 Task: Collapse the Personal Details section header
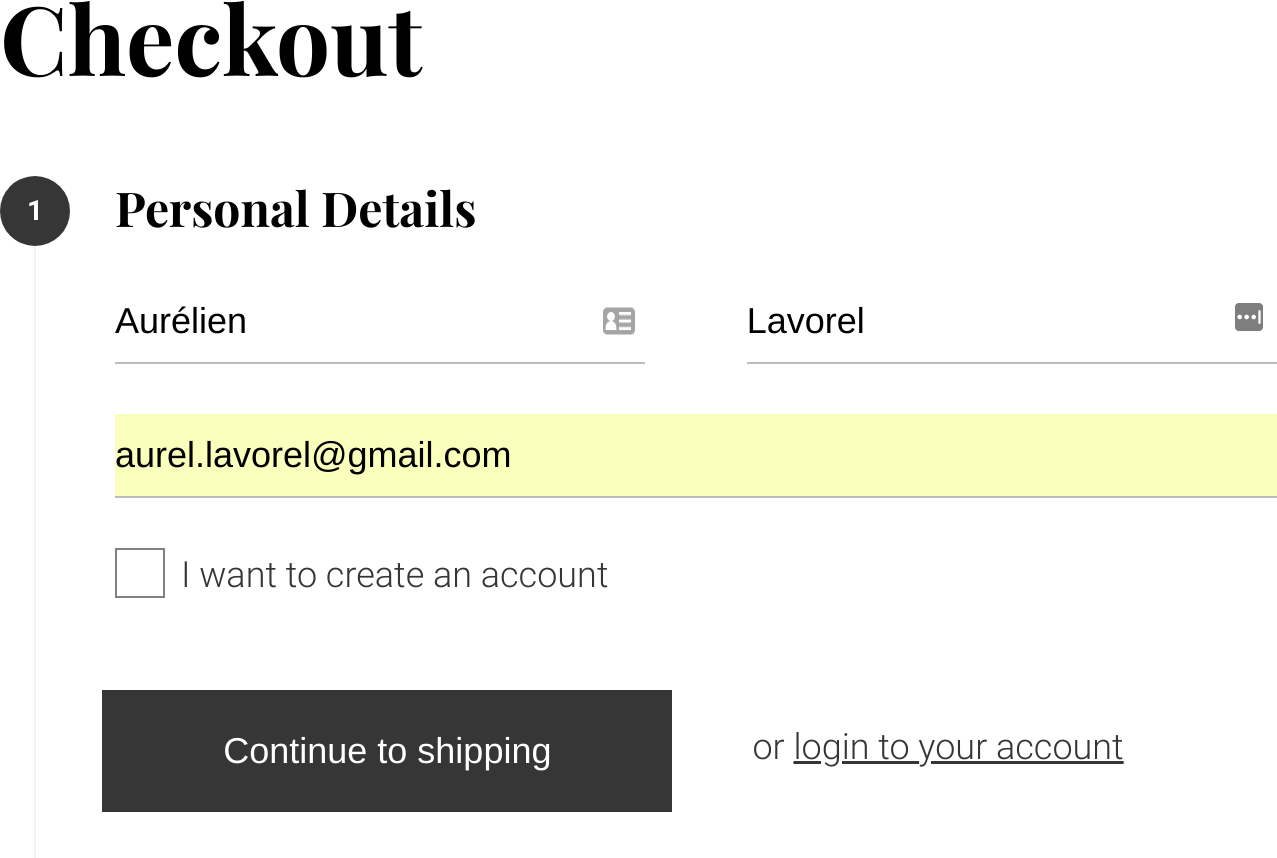tap(295, 210)
